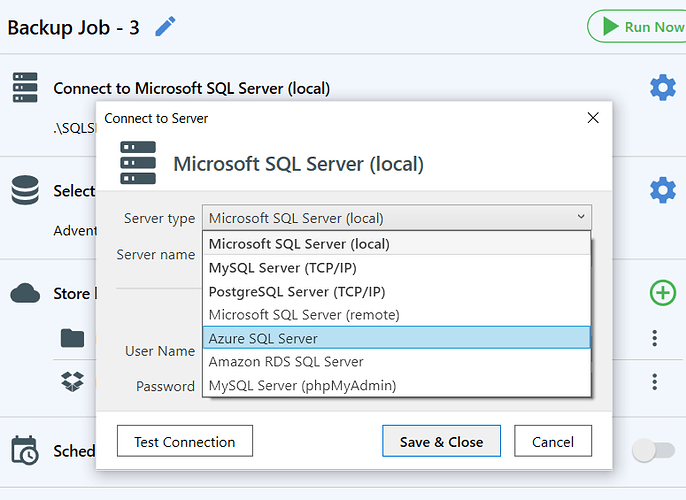Close the Connect to Server dialog

point(593,118)
